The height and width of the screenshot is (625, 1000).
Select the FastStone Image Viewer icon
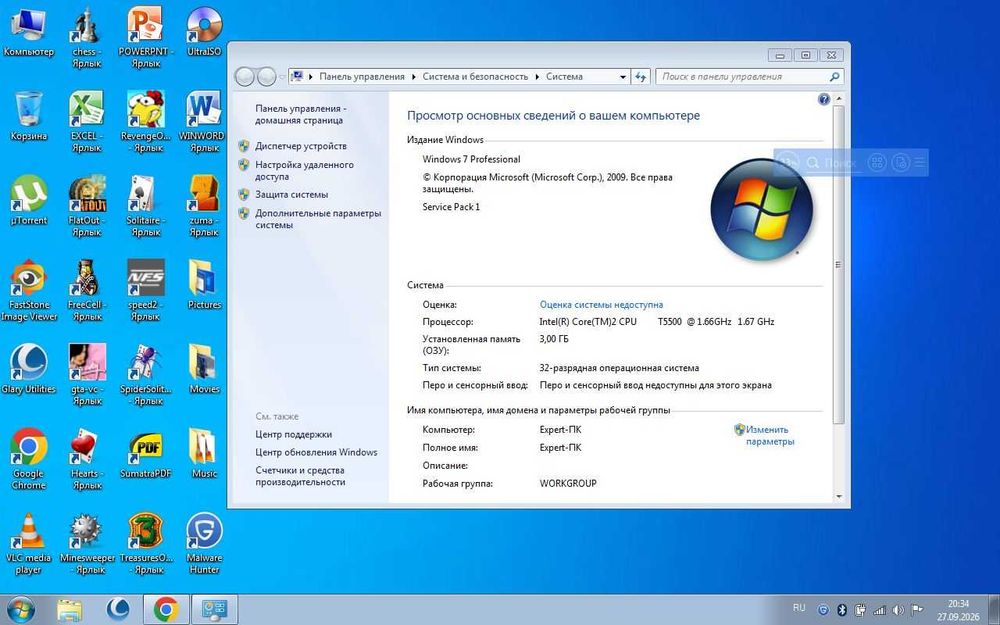tap(28, 277)
